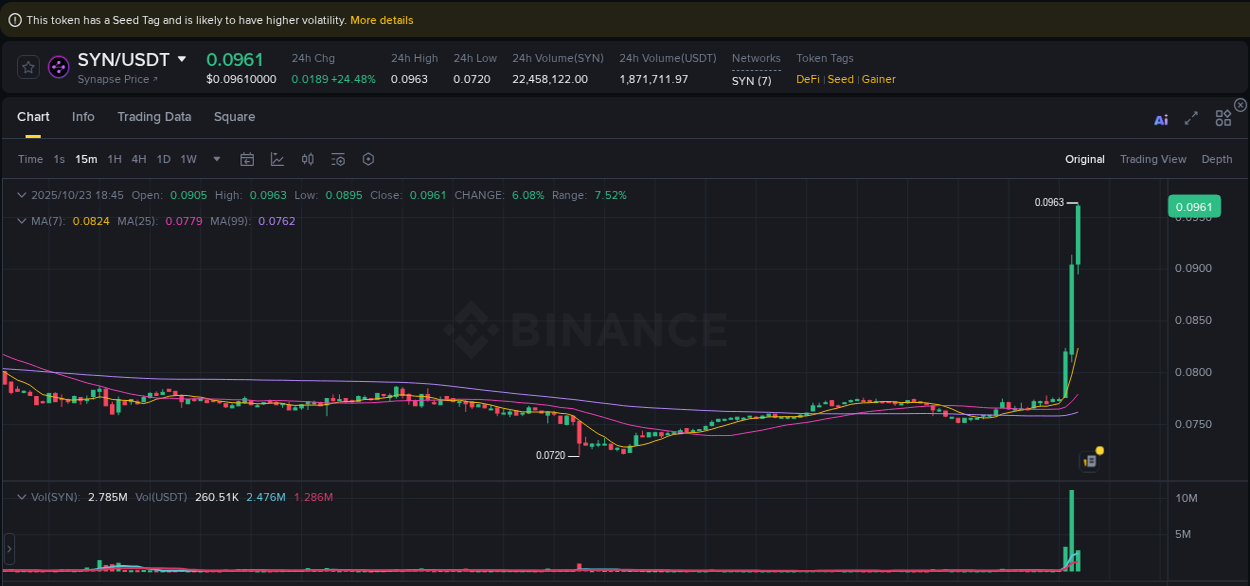Collapse the Vol(SYN) volume panel
Viewport: 1250px width, 586px height.
tap(20, 496)
